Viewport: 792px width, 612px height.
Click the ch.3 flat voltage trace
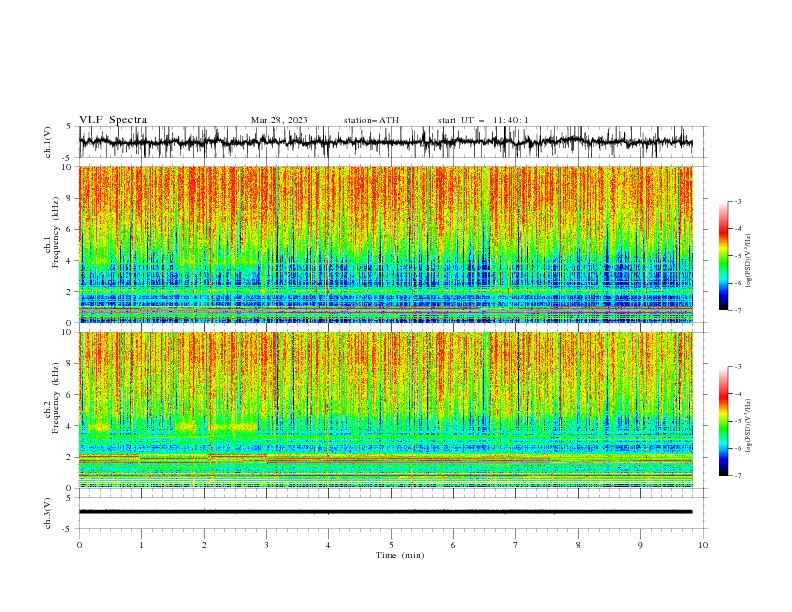(385, 512)
